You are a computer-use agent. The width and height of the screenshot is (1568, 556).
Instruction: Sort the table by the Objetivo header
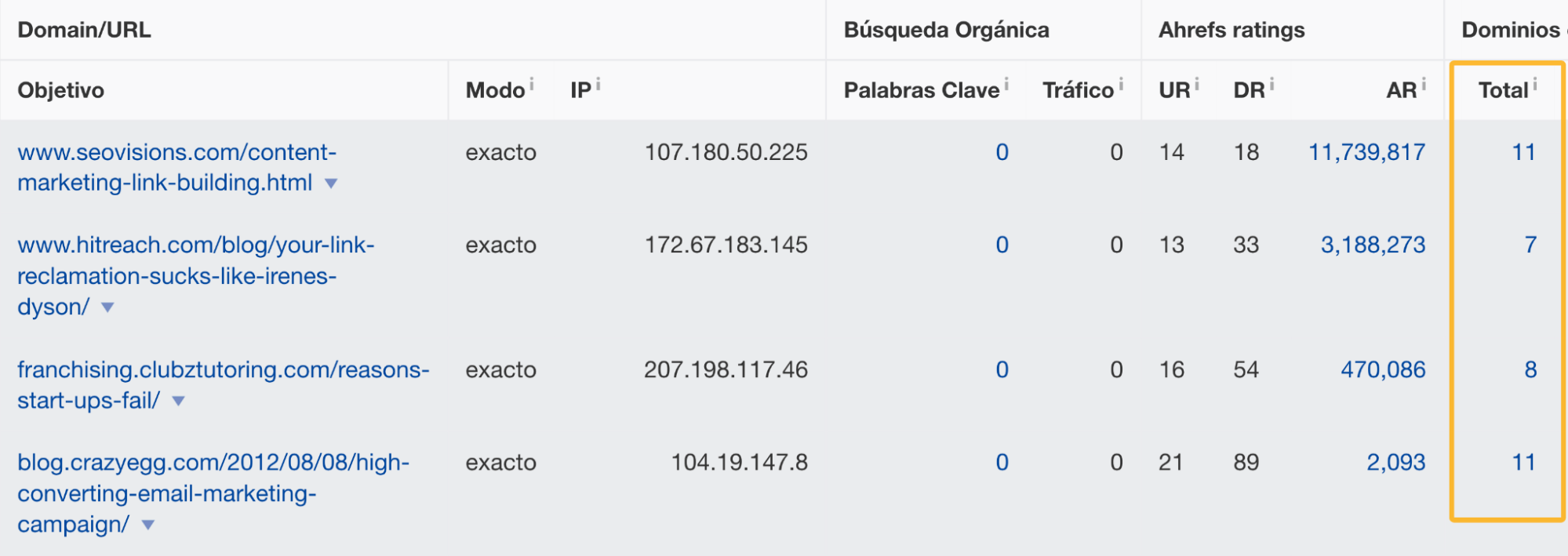[x=60, y=89]
